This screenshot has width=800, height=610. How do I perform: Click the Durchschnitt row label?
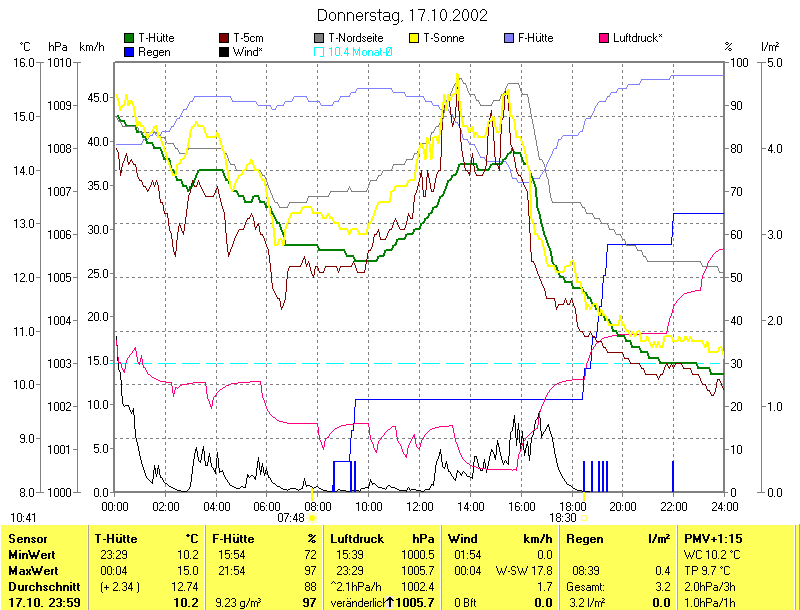coord(40,586)
